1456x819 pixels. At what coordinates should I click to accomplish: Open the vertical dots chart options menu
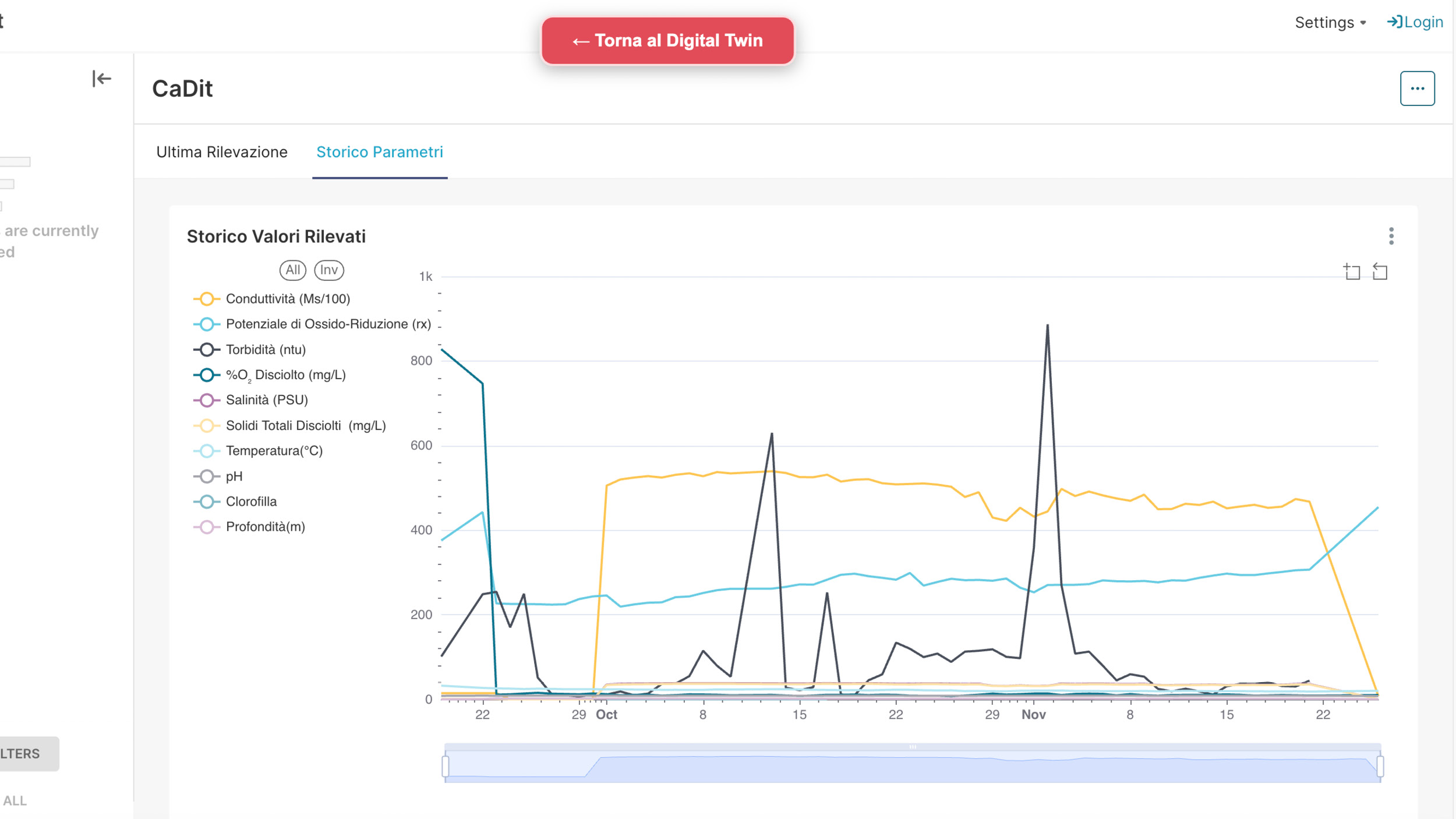click(x=1391, y=236)
